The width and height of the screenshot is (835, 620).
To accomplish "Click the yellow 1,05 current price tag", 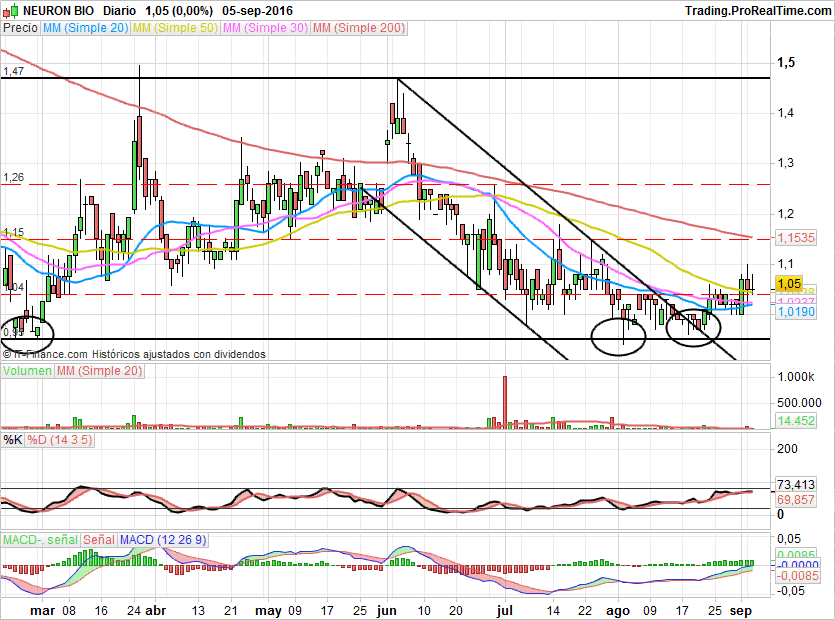I will (788, 284).
